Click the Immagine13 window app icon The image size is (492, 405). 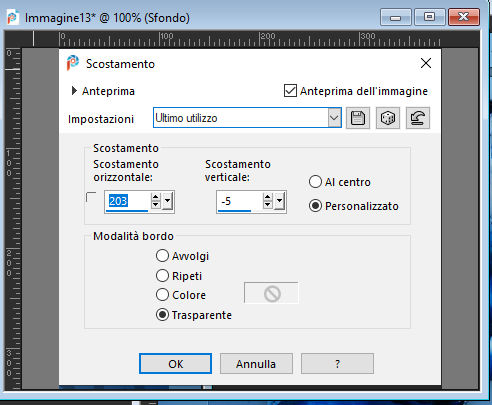click(x=13, y=17)
